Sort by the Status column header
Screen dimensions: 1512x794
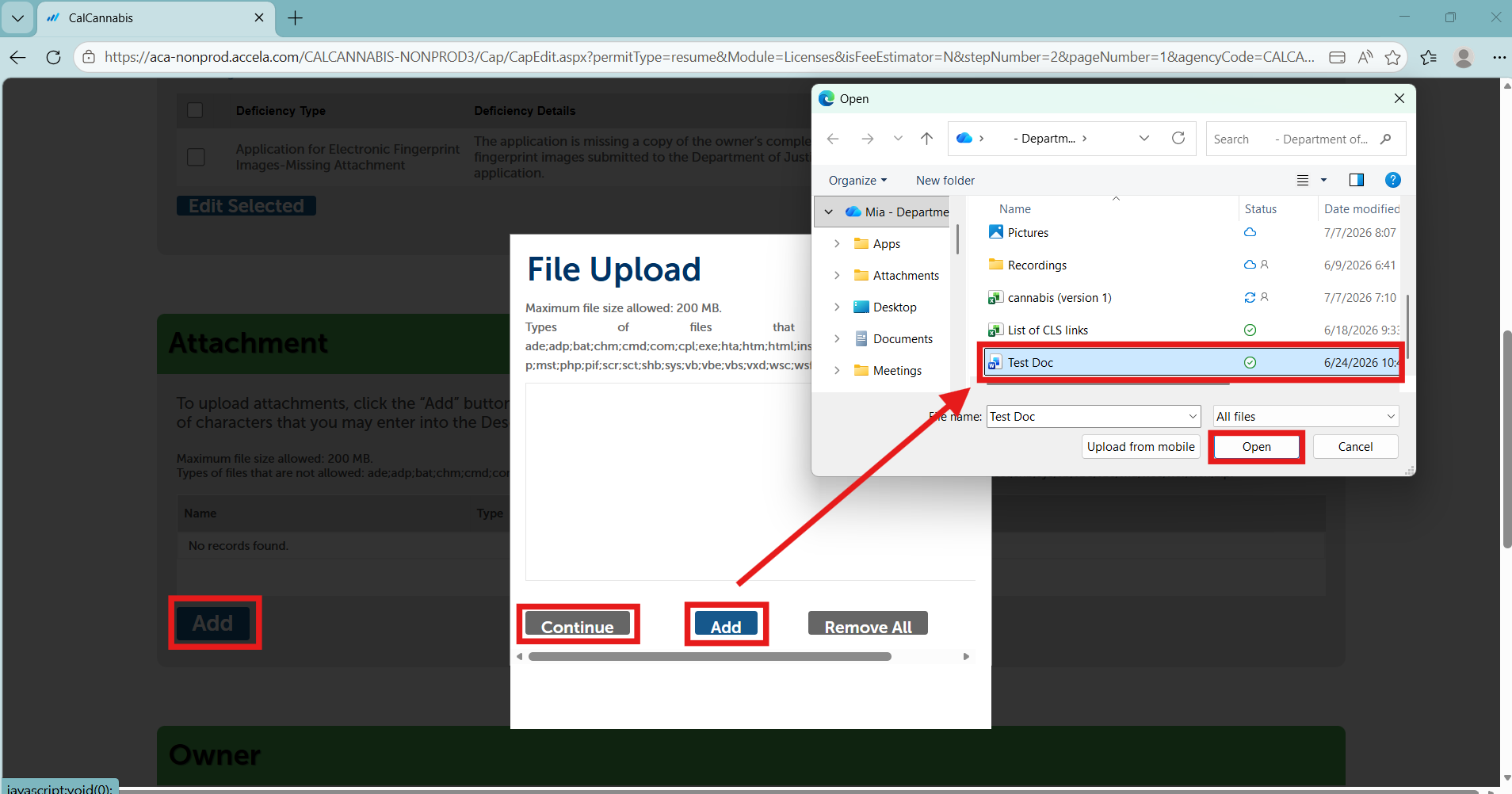[x=1260, y=208]
